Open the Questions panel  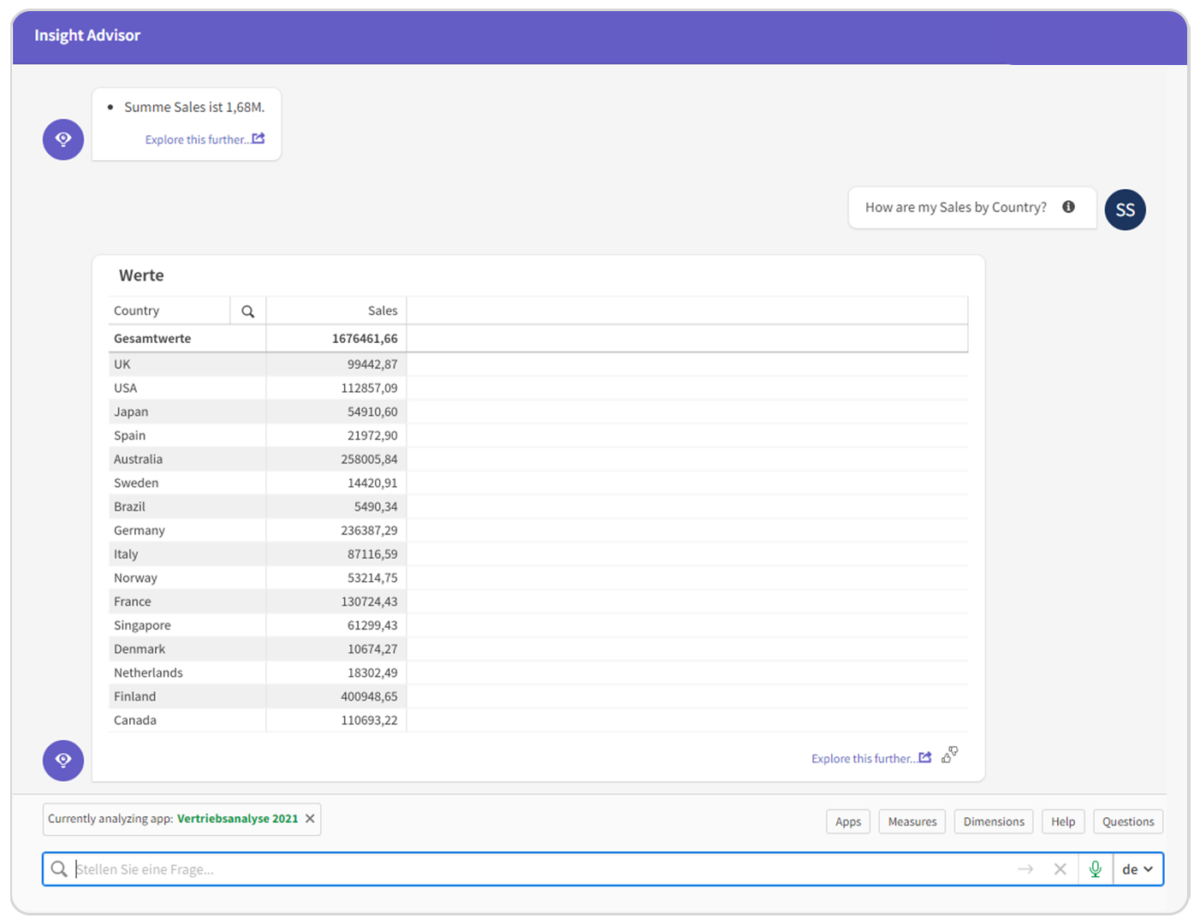click(1128, 821)
